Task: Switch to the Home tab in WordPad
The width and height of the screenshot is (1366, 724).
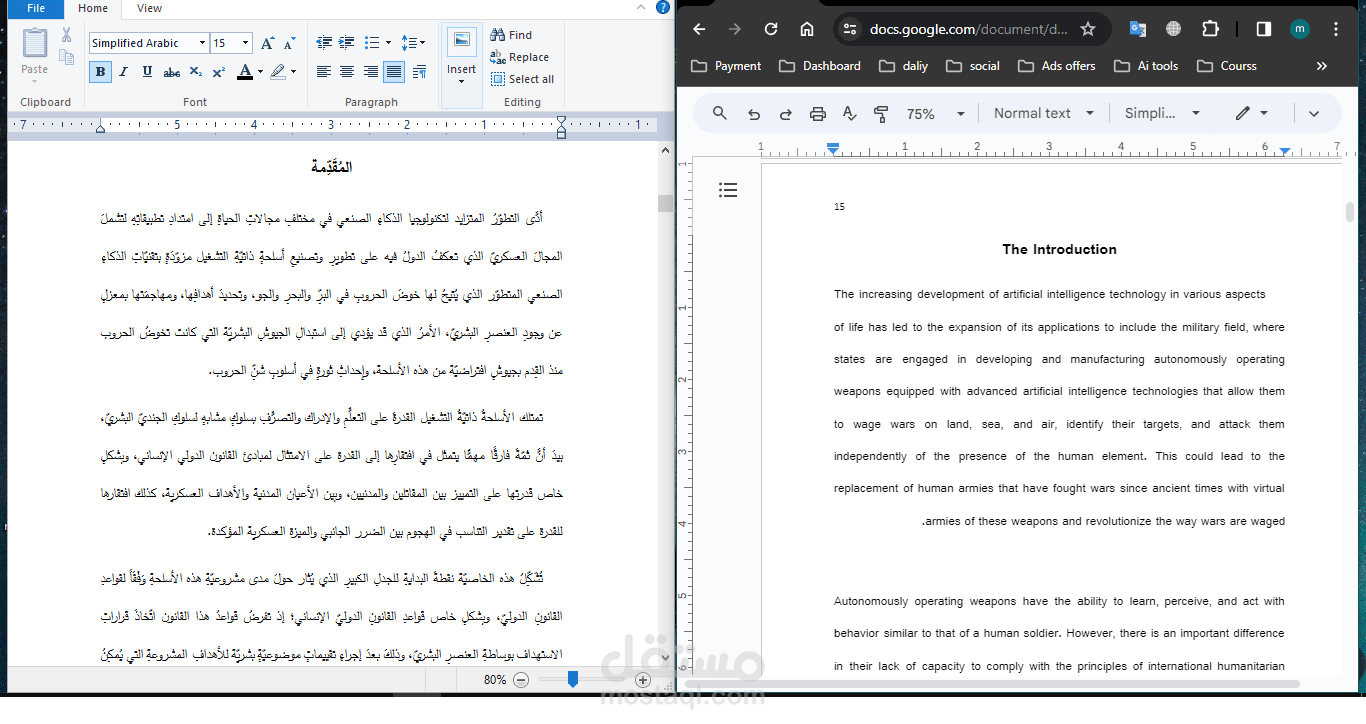Action: pyautogui.click(x=93, y=8)
